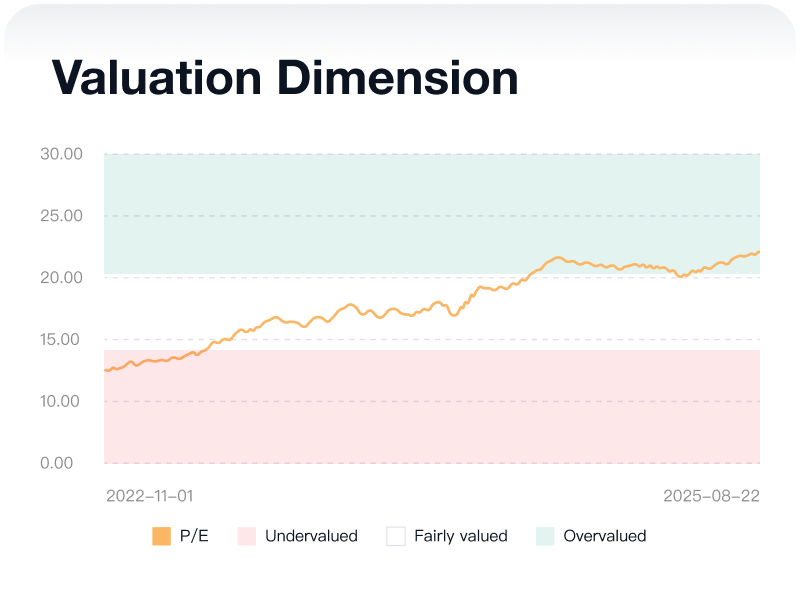Image resolution: width=800 pixels, height=600 pixels.
Task: Click the 2022-11-01 start date label
Action: [150, 495]
